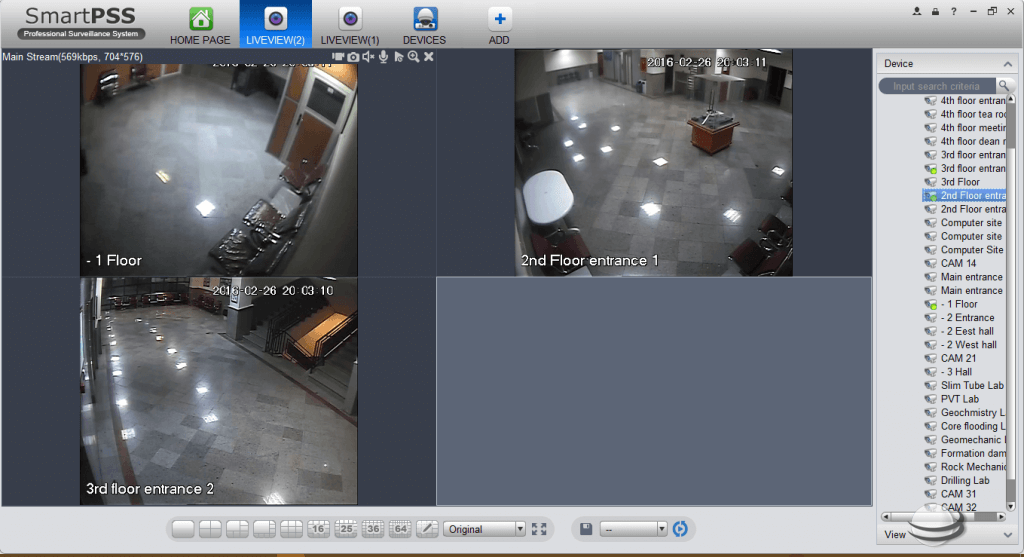Select CAM 31 in device list

tap(951, 494)
